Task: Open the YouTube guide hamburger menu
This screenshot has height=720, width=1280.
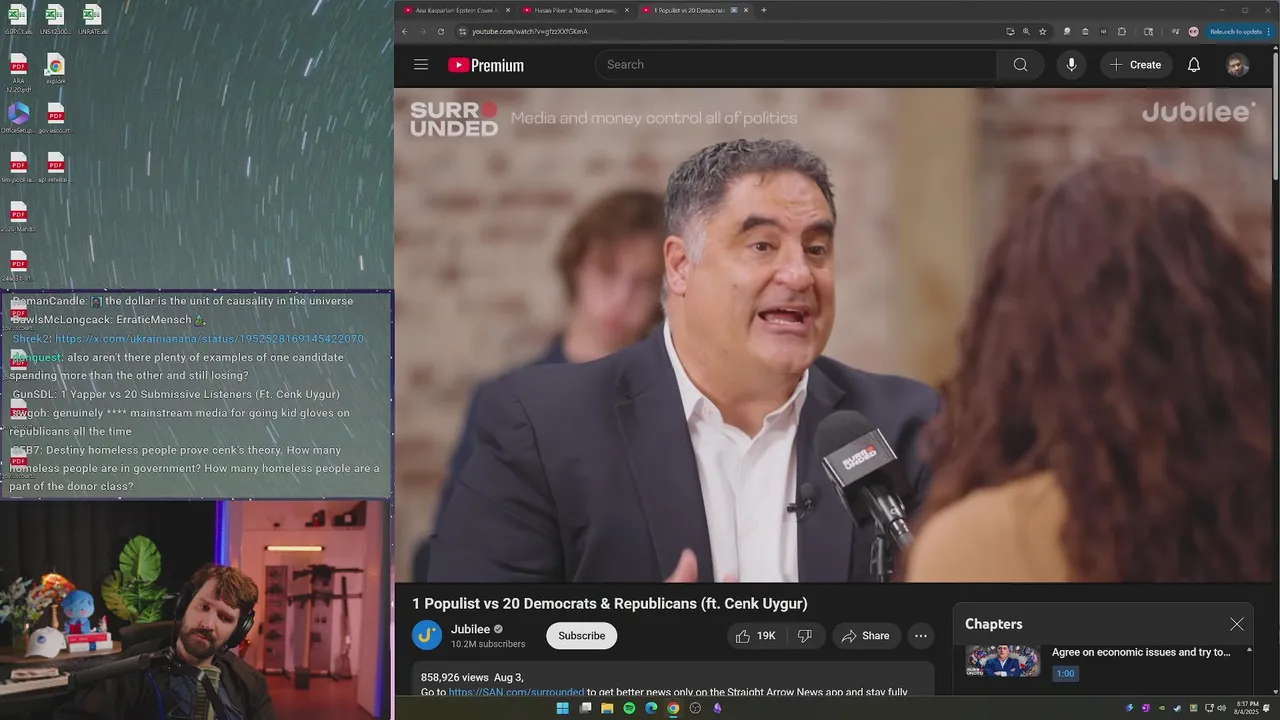Action: 421,65
